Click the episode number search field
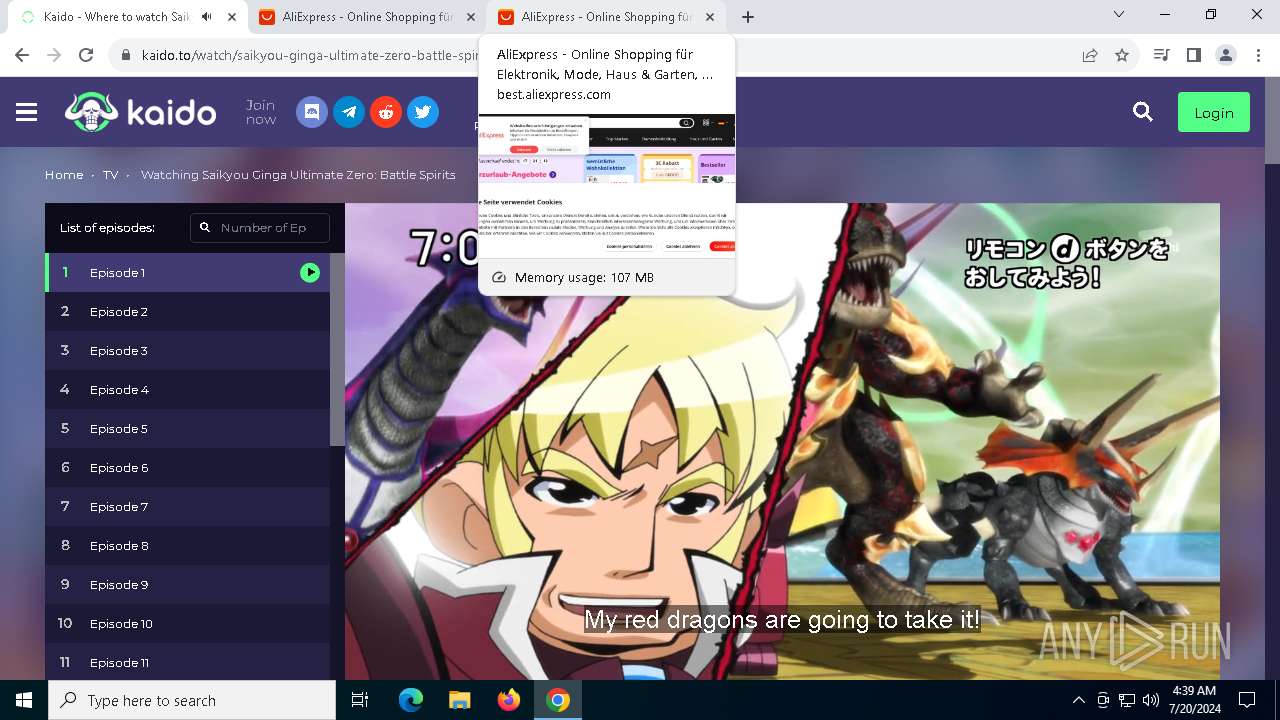Image resolution: width=1280 pixels, height=720 pixels. coord(260,228)
